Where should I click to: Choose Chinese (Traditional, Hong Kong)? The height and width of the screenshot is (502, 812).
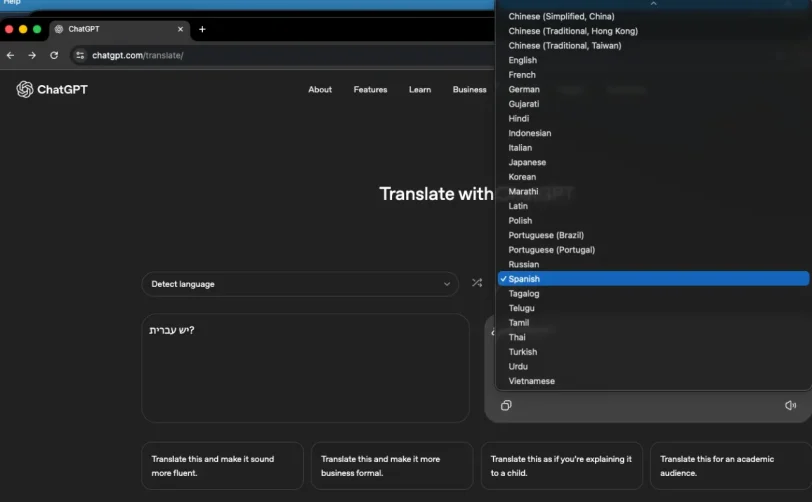[654, 31]
